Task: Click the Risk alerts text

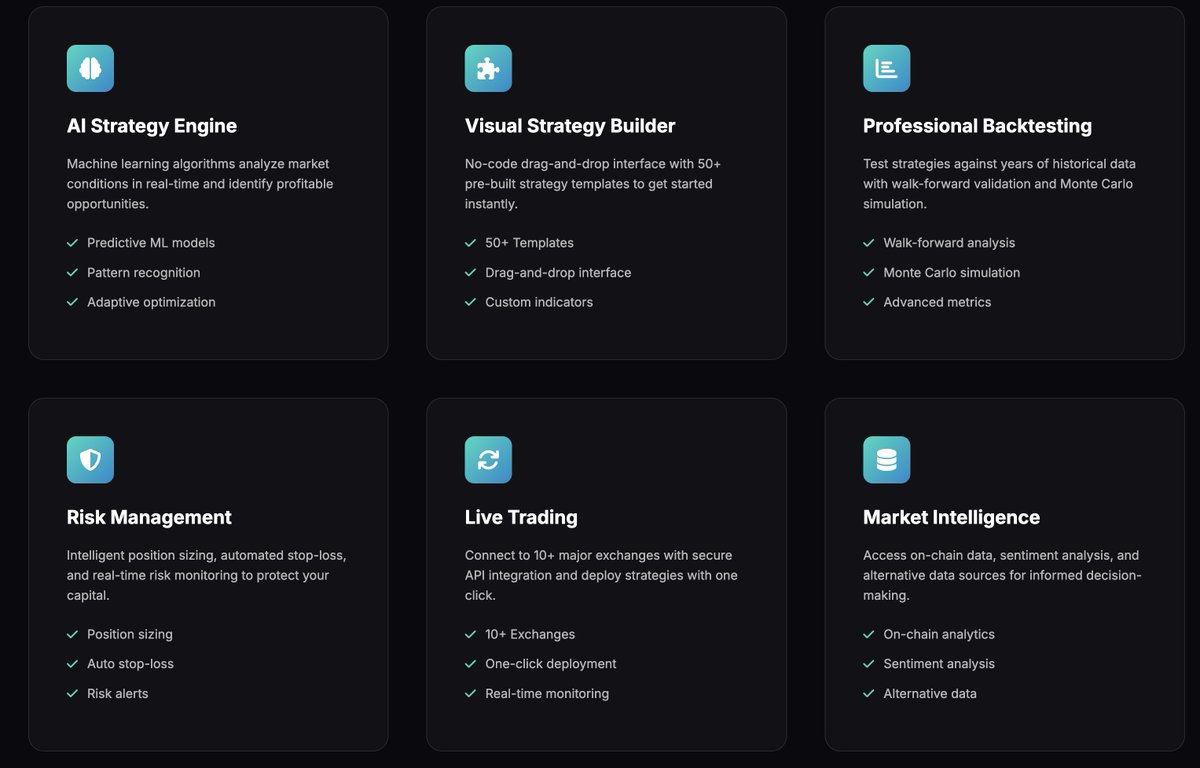Action: pyautogui.click(x=117, y=694)
